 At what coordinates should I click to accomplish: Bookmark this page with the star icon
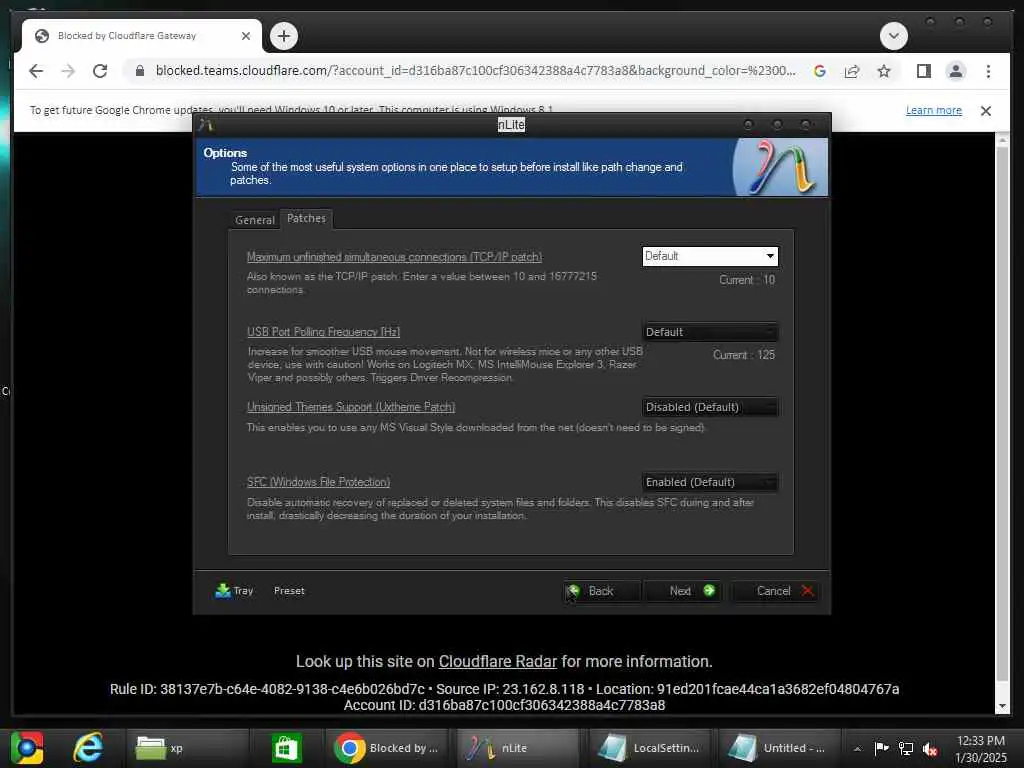884,71
